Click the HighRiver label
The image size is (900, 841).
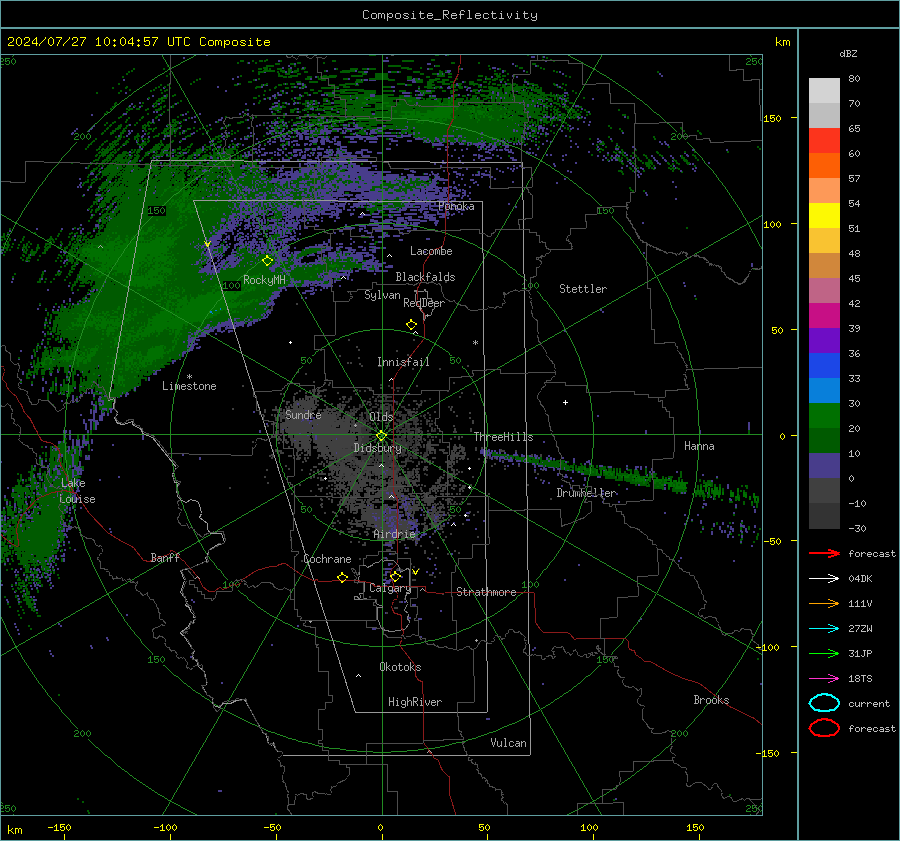point(415,702)
